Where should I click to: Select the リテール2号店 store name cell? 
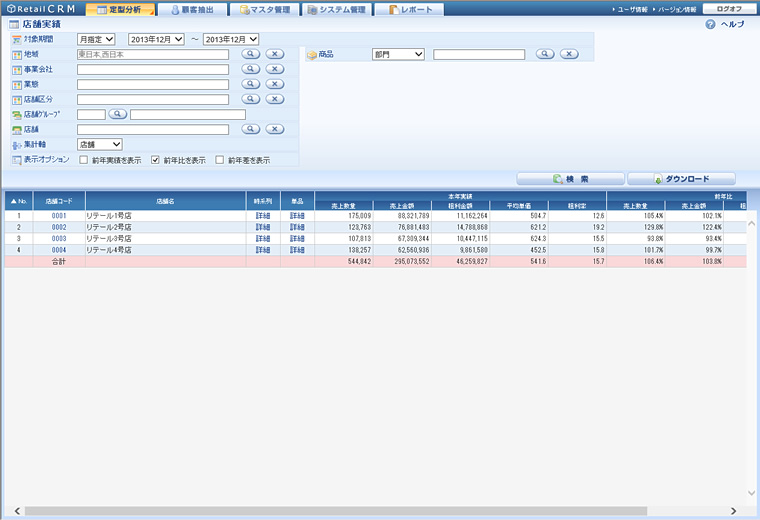(x=165, y=227)
